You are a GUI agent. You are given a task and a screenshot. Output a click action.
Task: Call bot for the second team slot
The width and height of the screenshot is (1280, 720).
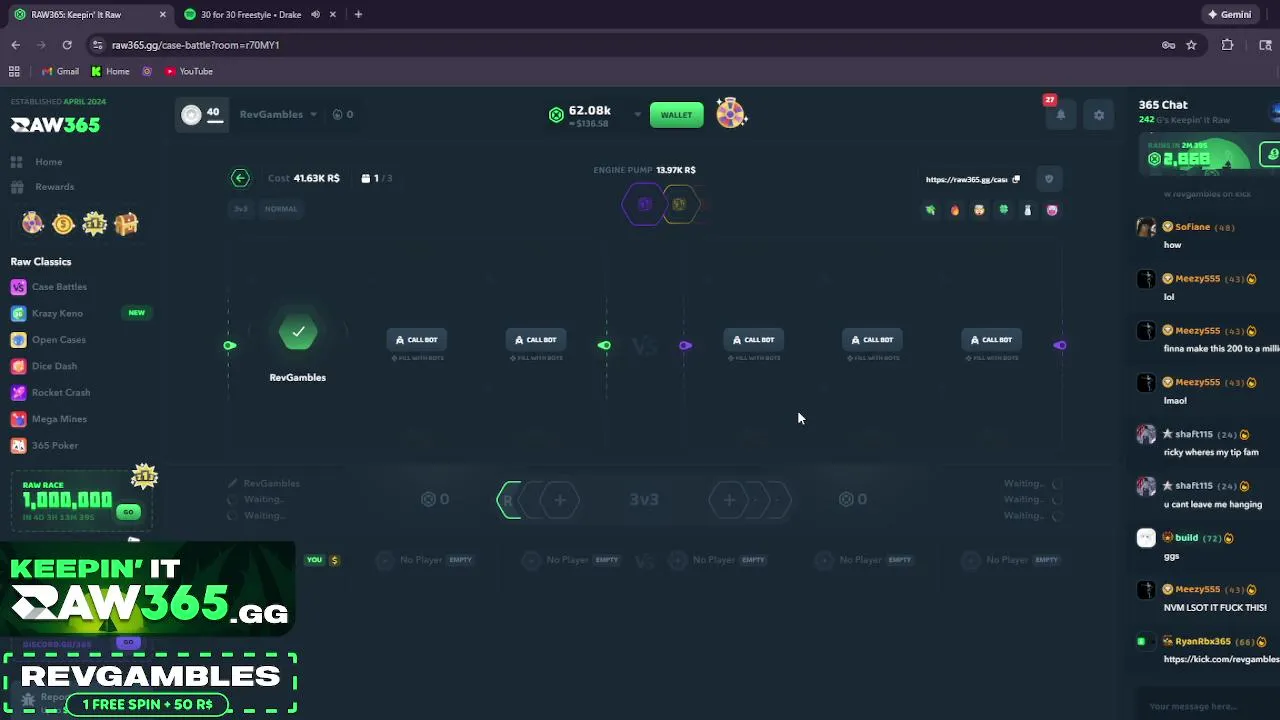pos(417,340)
